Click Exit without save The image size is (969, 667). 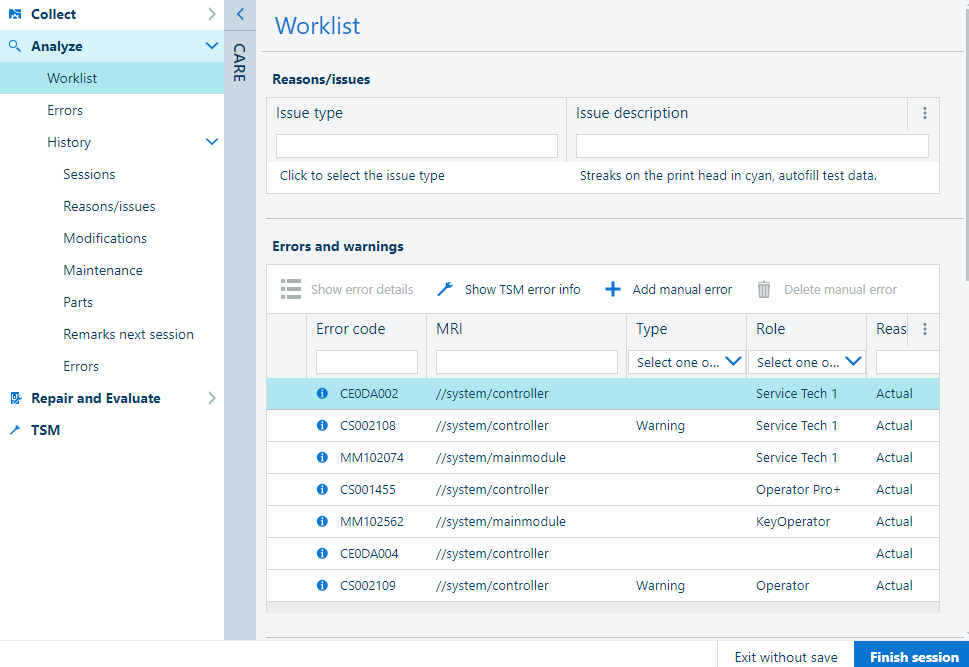(786, 657)
